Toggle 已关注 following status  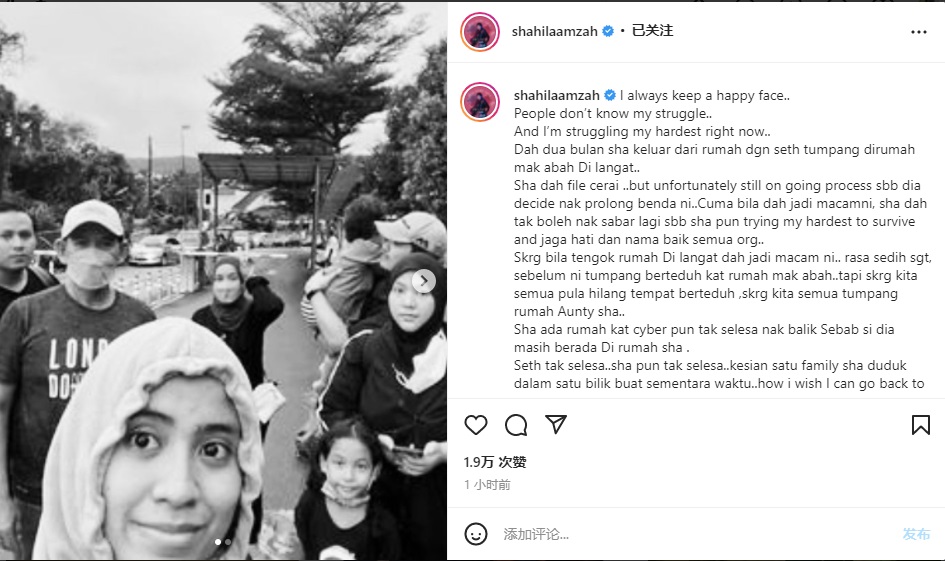[652, 31]
